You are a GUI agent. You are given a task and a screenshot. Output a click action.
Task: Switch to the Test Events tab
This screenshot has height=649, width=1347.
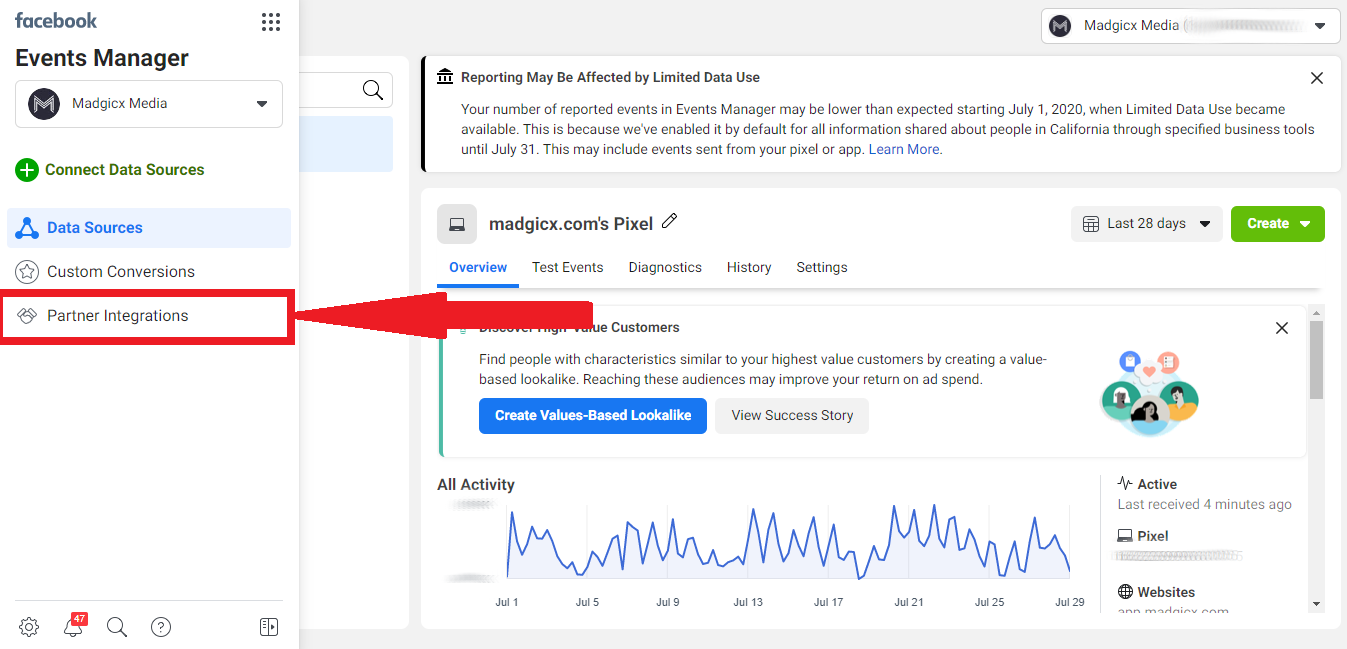click(568, 267)
